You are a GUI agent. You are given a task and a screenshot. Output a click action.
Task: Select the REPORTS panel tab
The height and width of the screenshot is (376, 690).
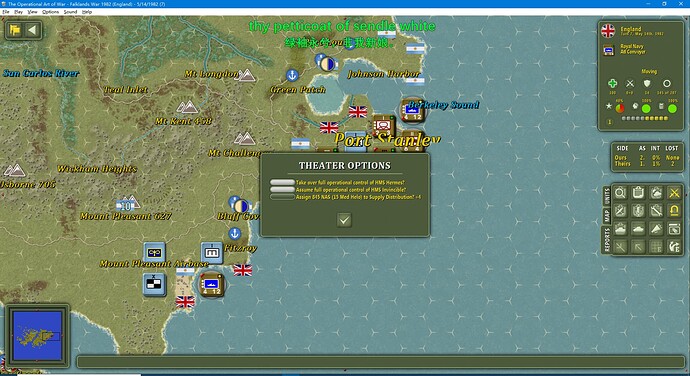point(607,240)
